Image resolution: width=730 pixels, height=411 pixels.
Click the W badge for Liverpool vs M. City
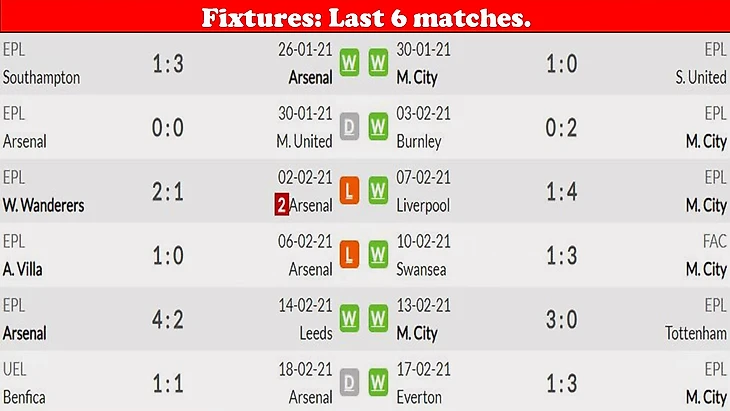click(378, 190)
